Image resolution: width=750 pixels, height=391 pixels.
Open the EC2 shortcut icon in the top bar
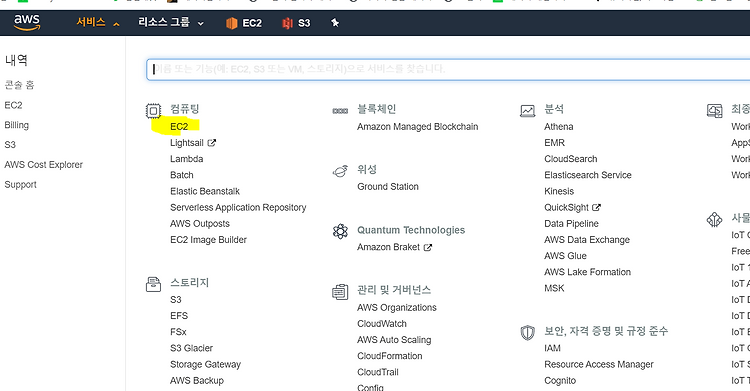click(x=232, y=23)
